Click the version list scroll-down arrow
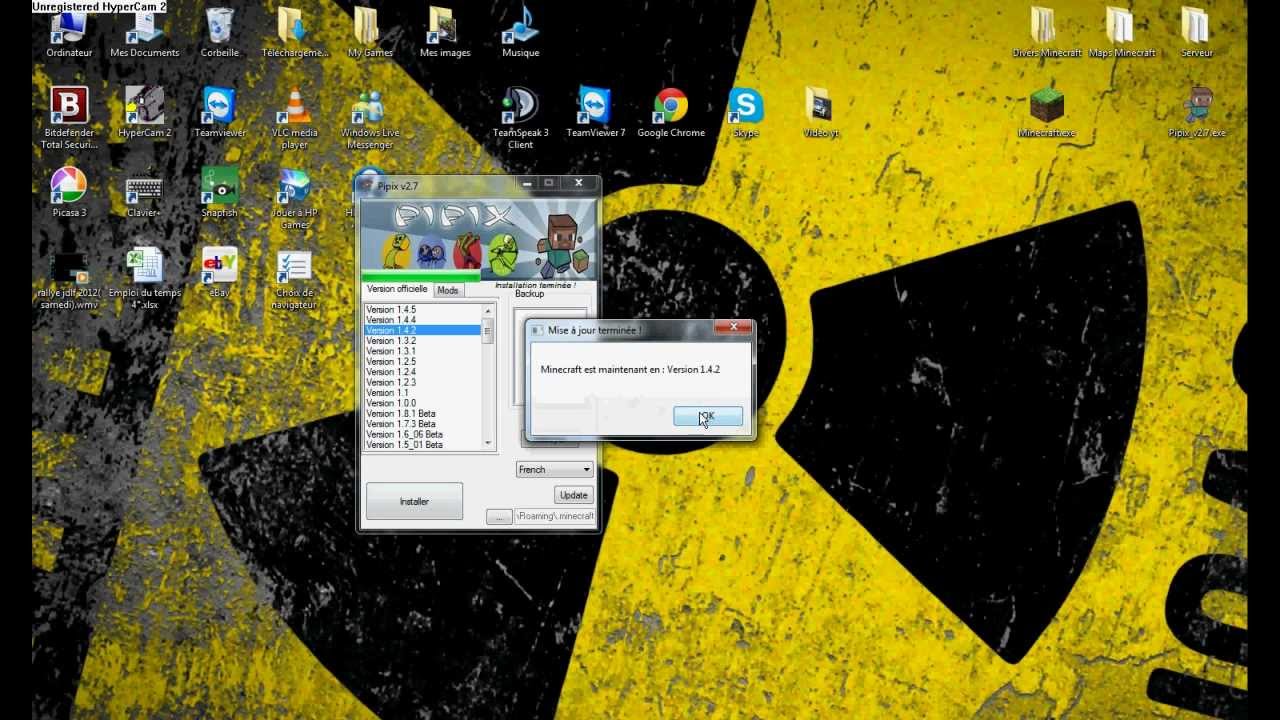 click(x=488, y=443)
